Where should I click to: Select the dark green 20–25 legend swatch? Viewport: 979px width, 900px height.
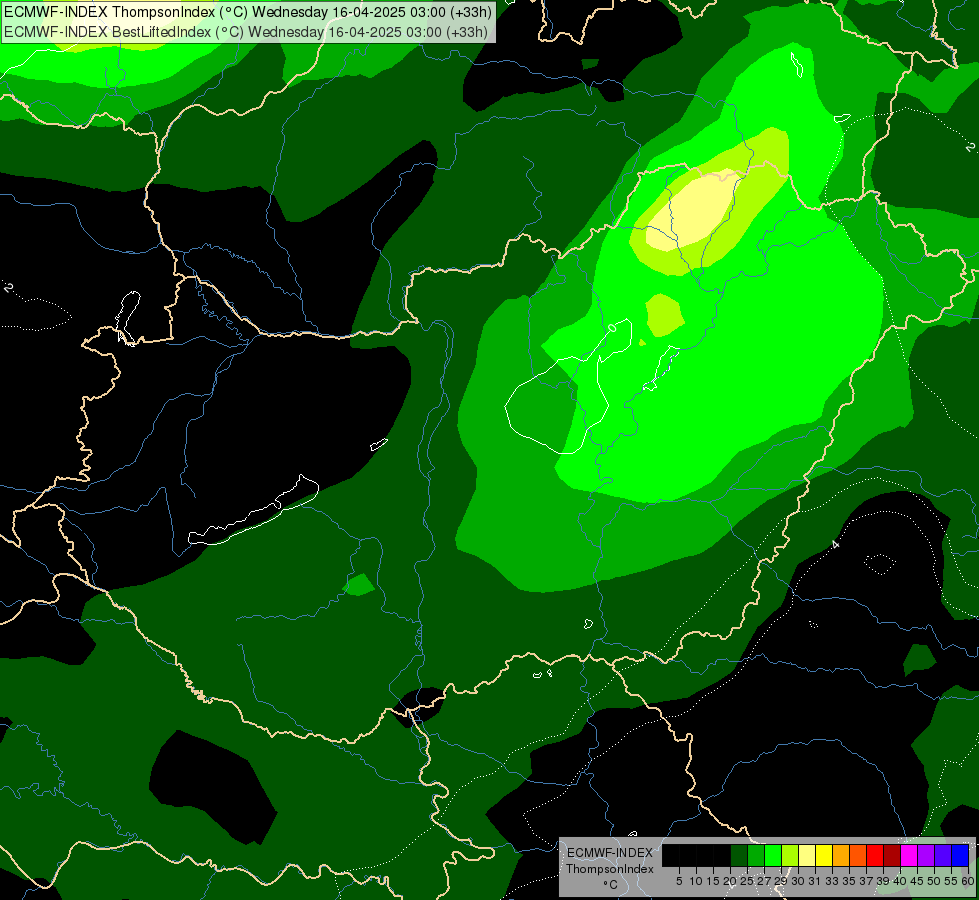739,855
